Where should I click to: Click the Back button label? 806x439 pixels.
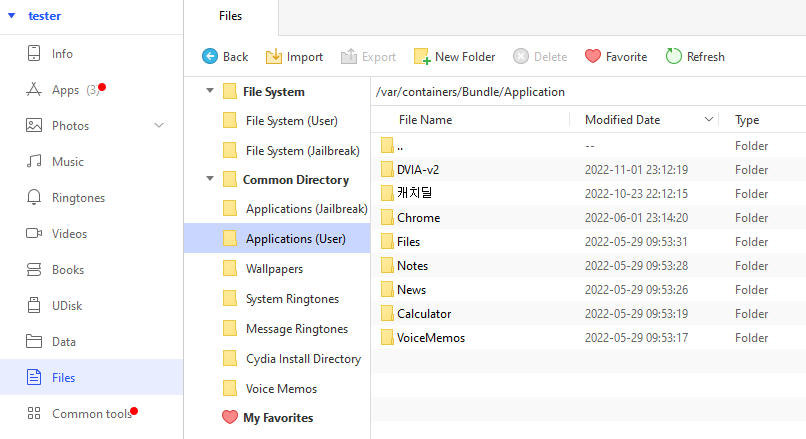(235, 57)
